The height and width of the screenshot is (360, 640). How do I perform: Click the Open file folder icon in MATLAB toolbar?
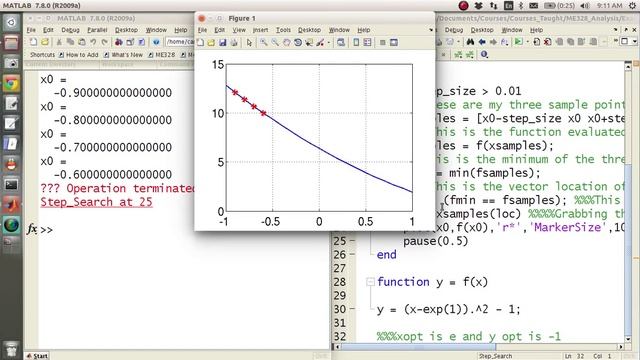pos(45,42)
